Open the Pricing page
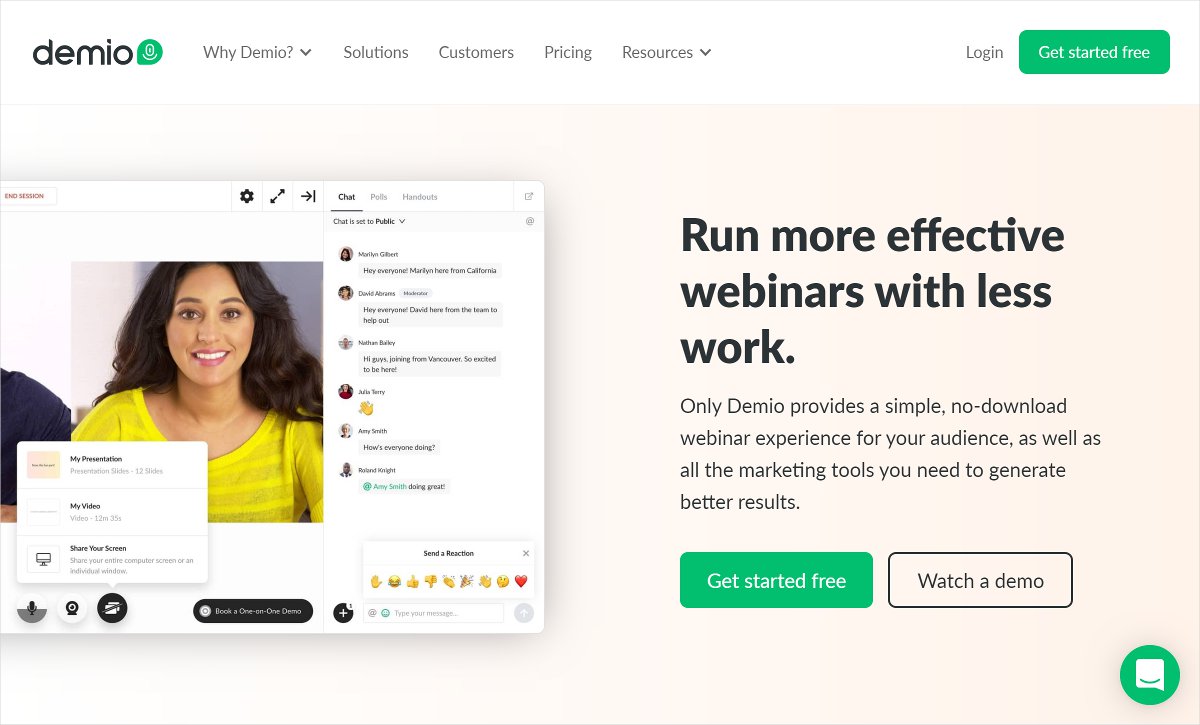 [x=568, y=52]
